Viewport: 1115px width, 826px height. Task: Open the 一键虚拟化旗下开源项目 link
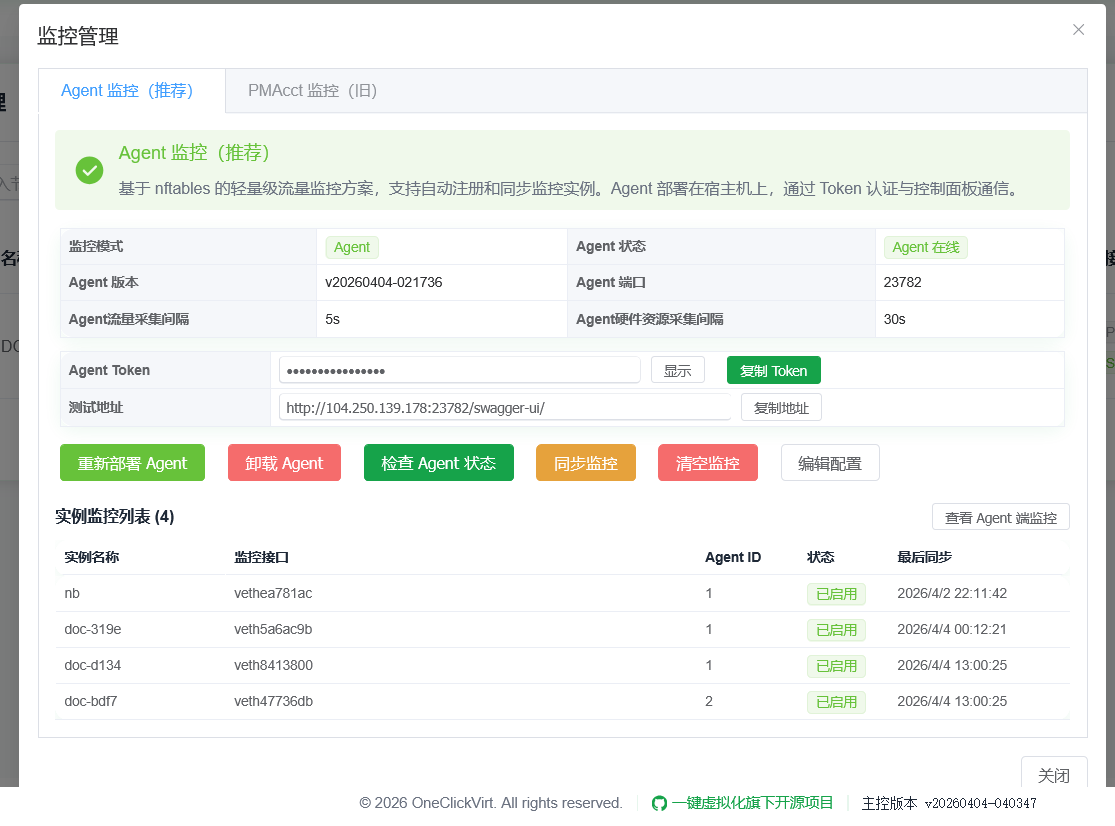752,803
